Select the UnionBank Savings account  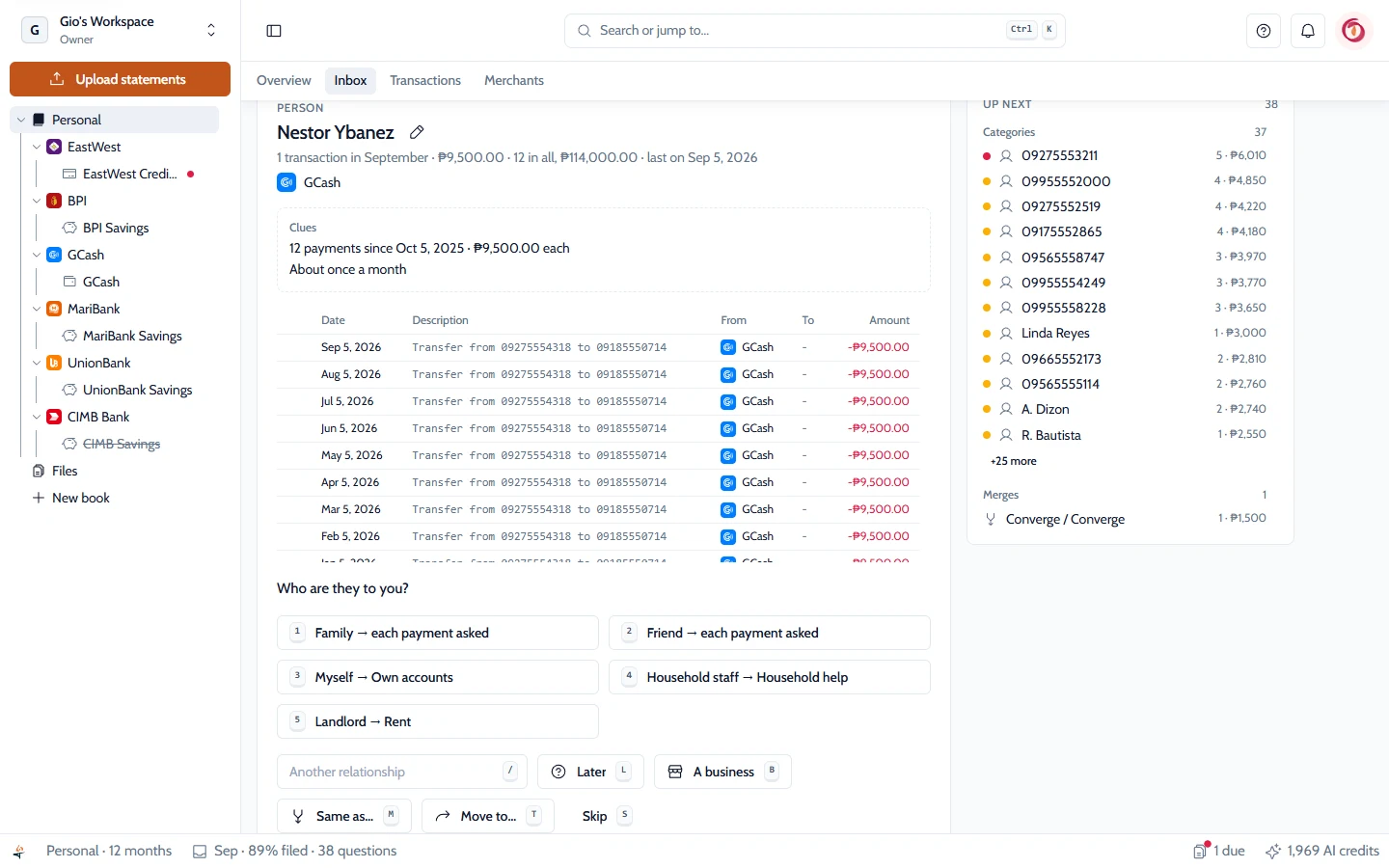[137, 390]
